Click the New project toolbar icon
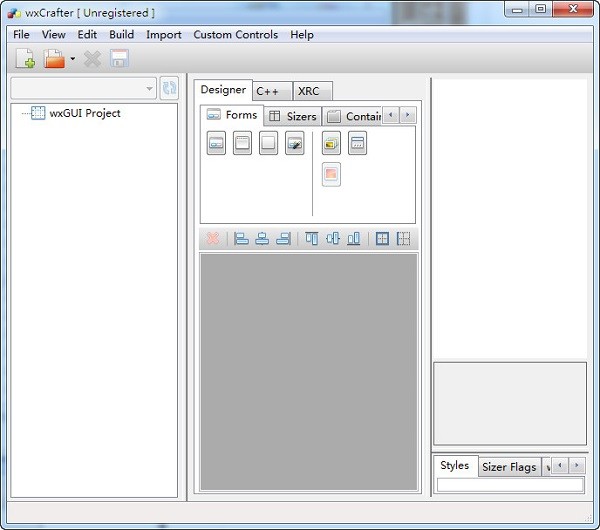This screenshot has height=530, width=600. click(25, 60)
